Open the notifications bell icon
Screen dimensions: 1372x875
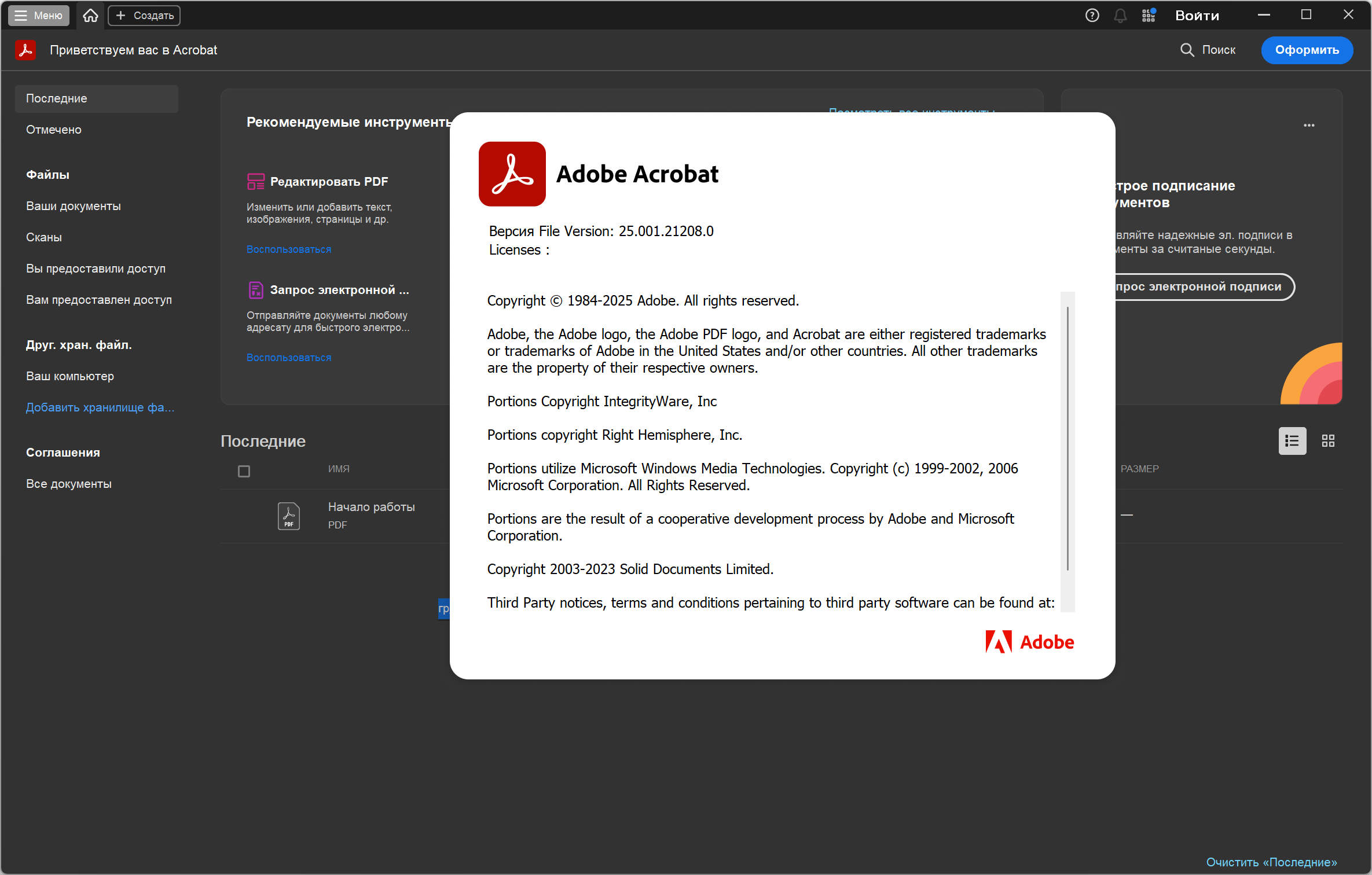(1120, 16)
